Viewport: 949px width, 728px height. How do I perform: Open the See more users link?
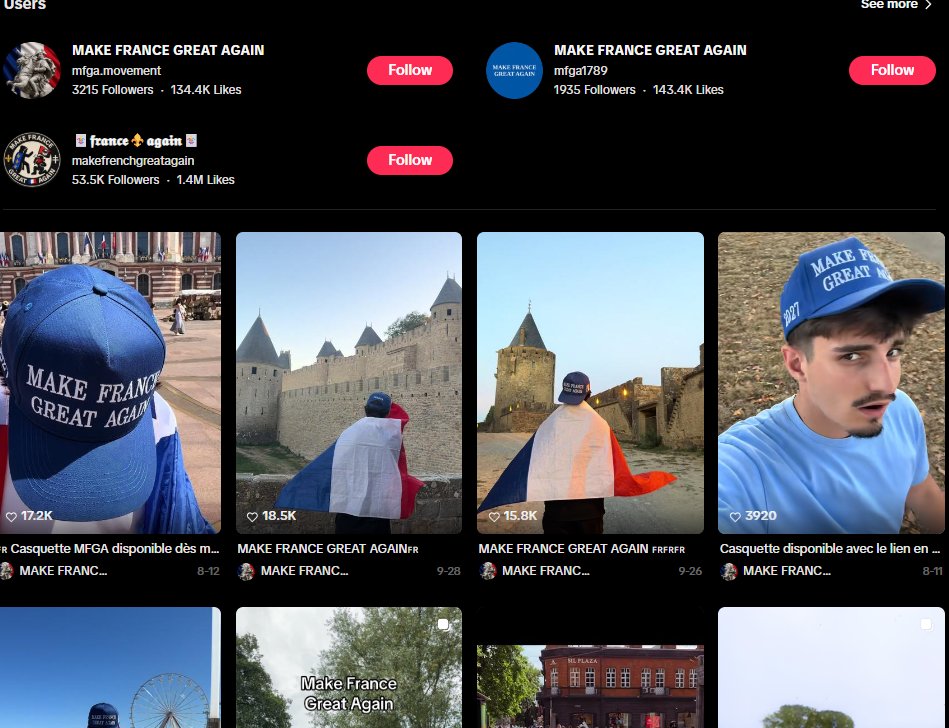pyautogui.click(x=896, y=5)
